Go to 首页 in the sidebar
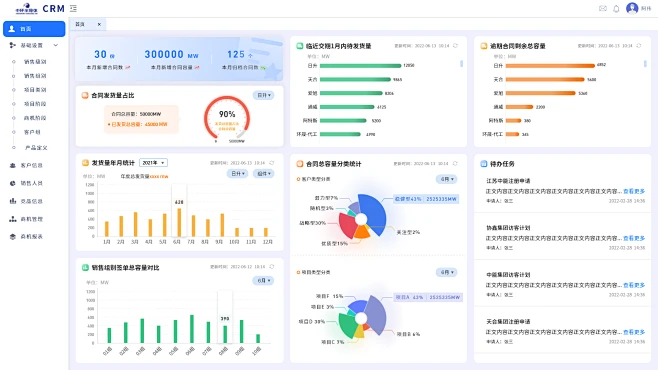658x370 pixels. pos(34,29)
